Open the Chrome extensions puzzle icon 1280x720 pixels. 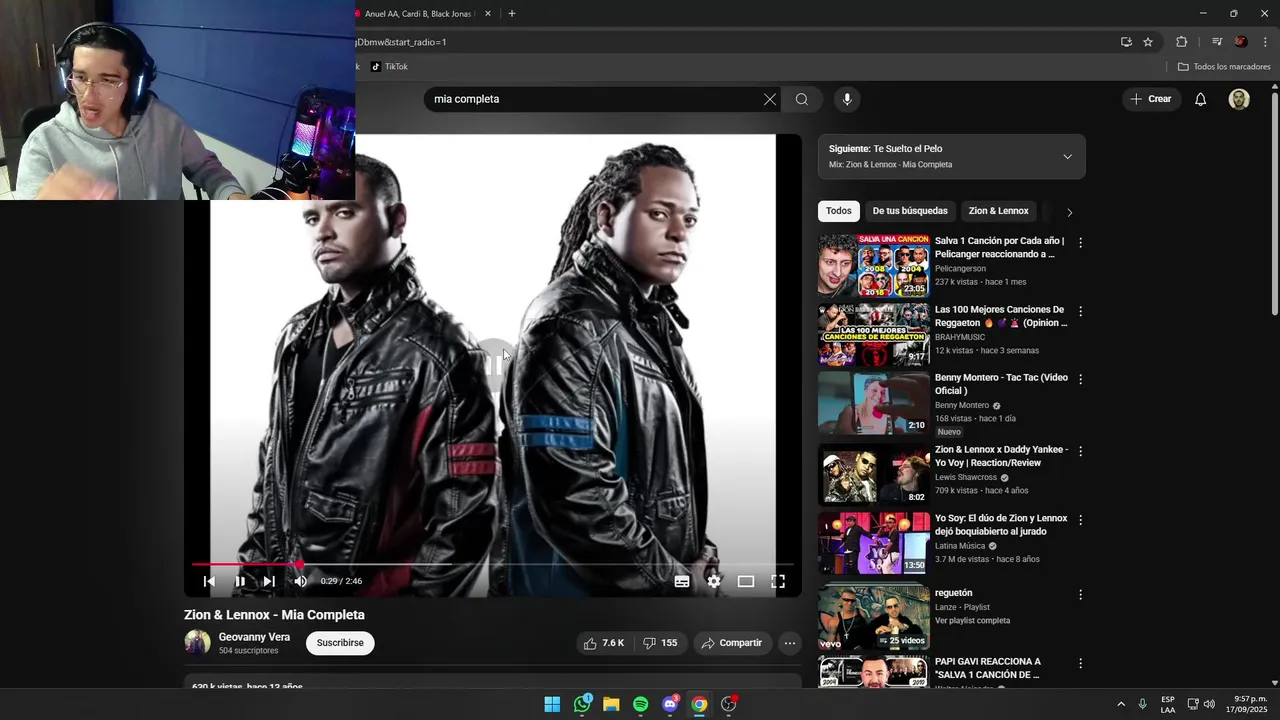coord(1181,42)
